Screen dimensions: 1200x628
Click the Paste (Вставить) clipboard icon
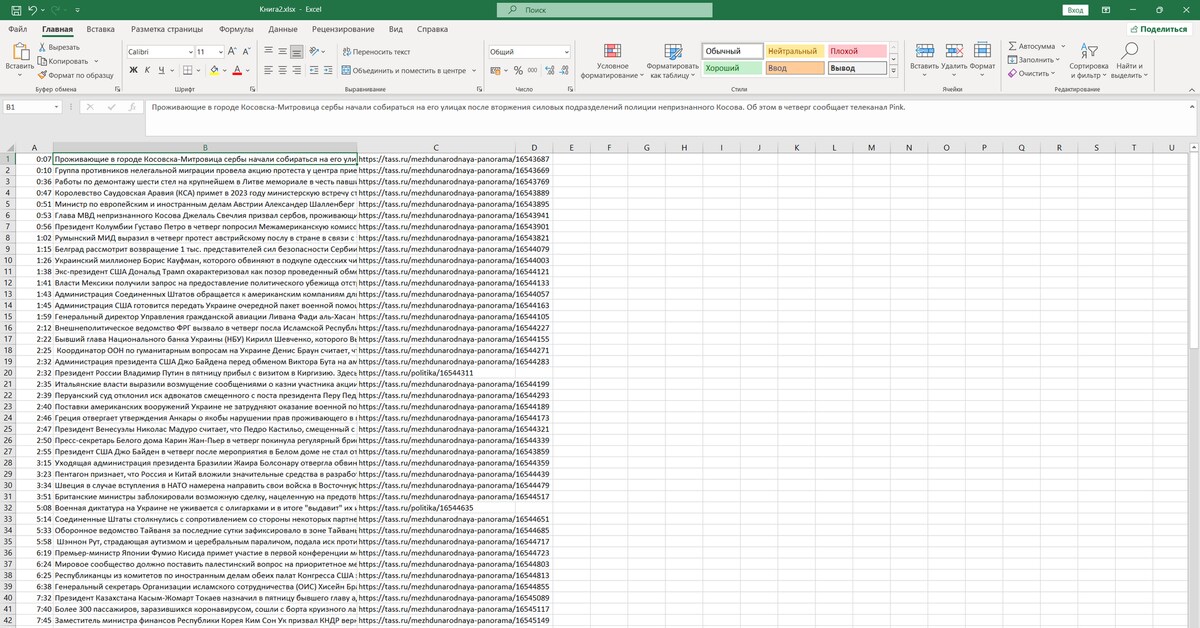tap(19, 49)
